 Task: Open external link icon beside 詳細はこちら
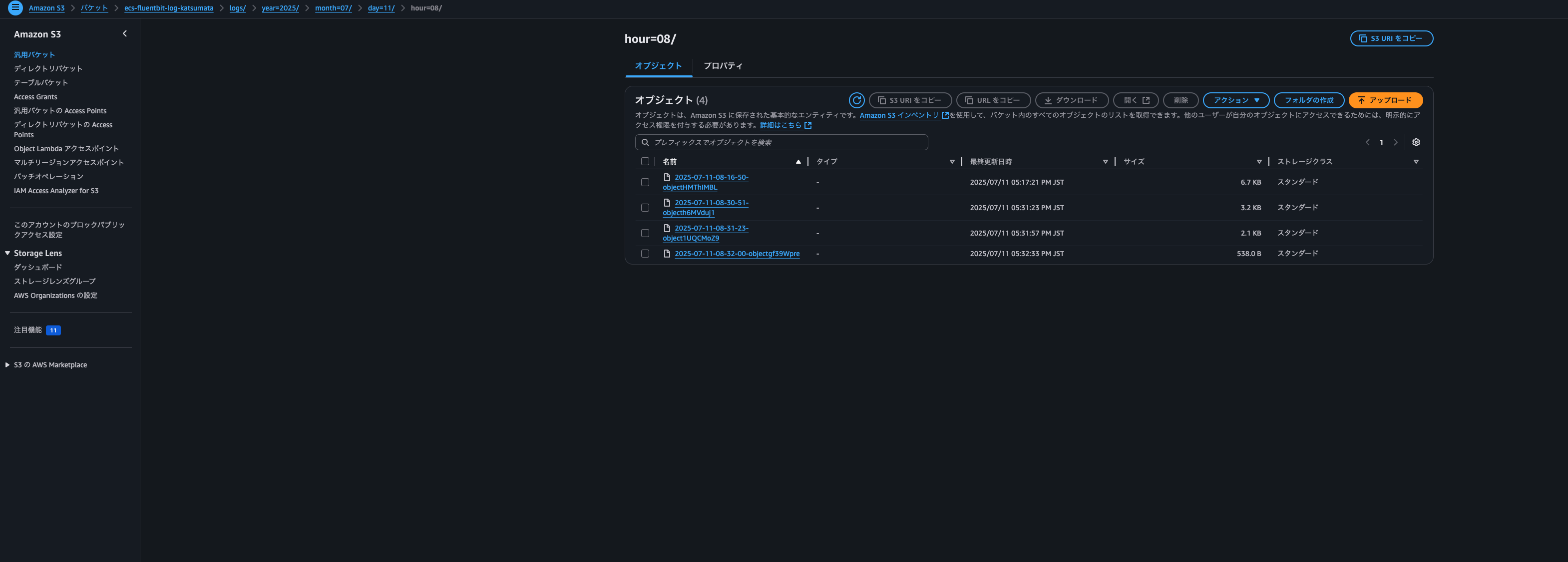pyautogui.click(x=808, y=125)
